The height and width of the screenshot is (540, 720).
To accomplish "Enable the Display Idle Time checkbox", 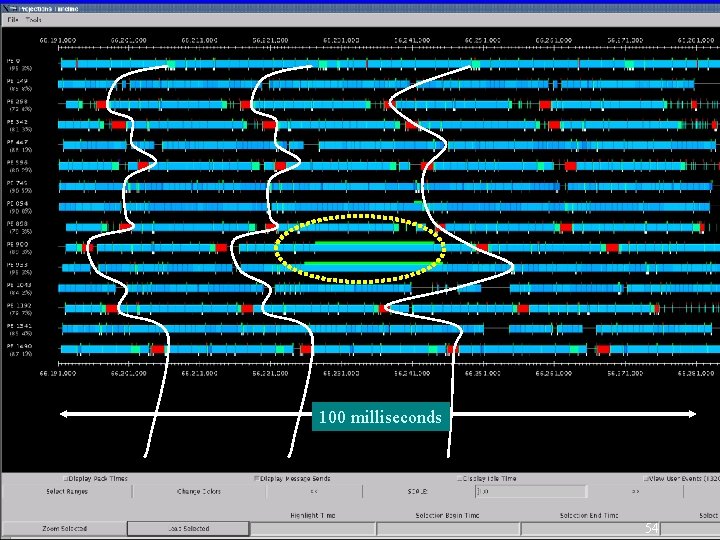I will (x=459, y=478).
